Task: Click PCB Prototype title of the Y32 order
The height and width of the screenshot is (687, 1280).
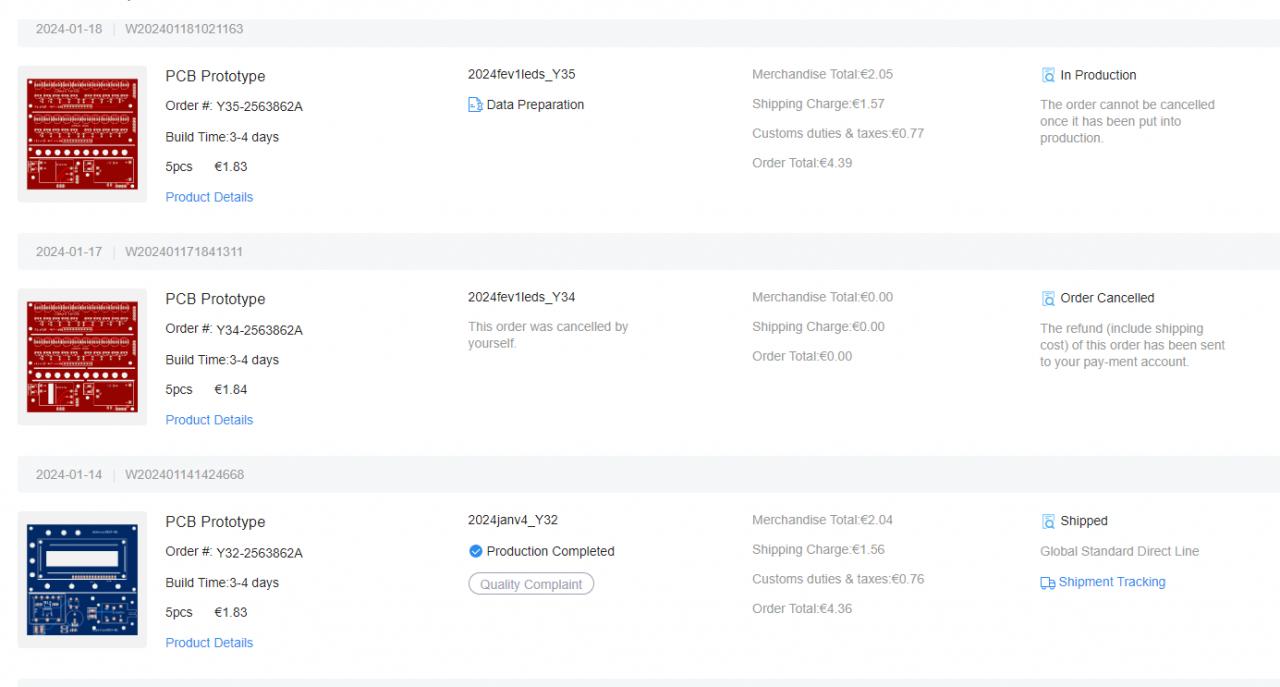Action: (215, 522)
